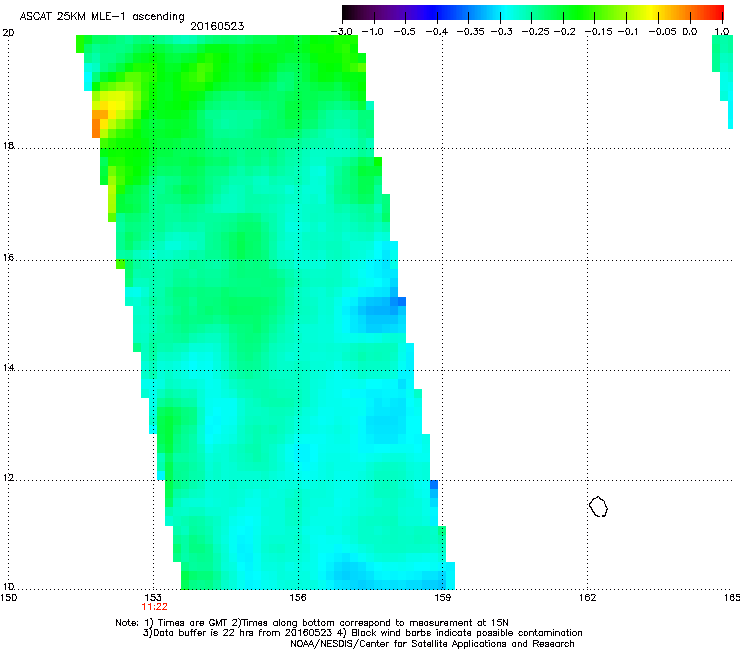The height and width of the screenshot is (650, 740).
Task: Click the longitude label 162
Action: (587, 598)
